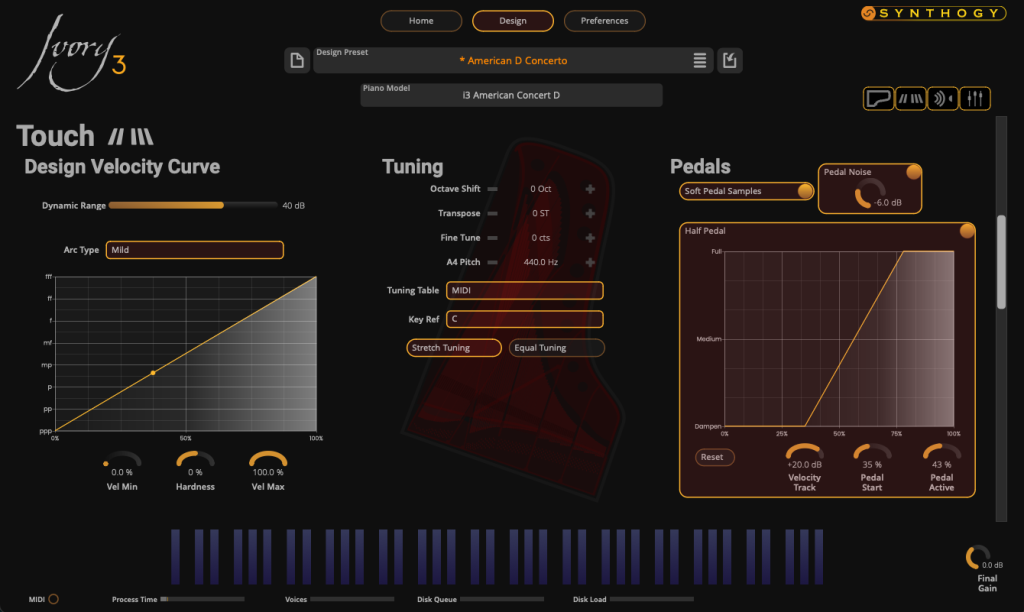Click the MIDI activity indicator
This screenshot has width=1024, height=612.
click(x=54, y=599)
